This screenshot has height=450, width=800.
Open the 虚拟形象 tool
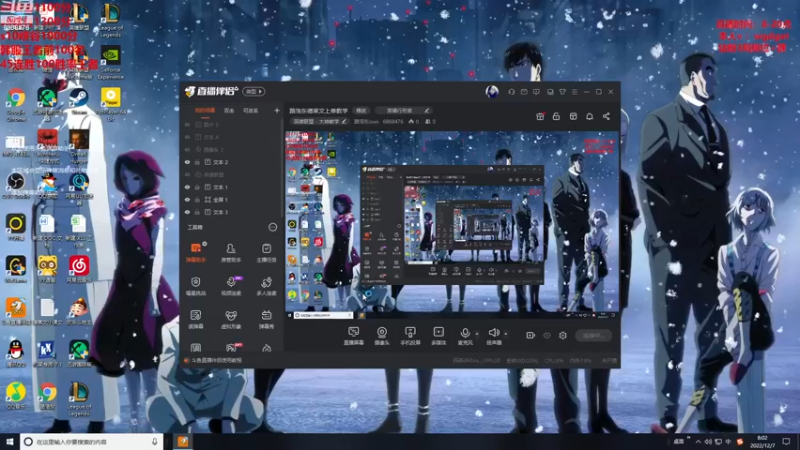click(x=231, y=319)
